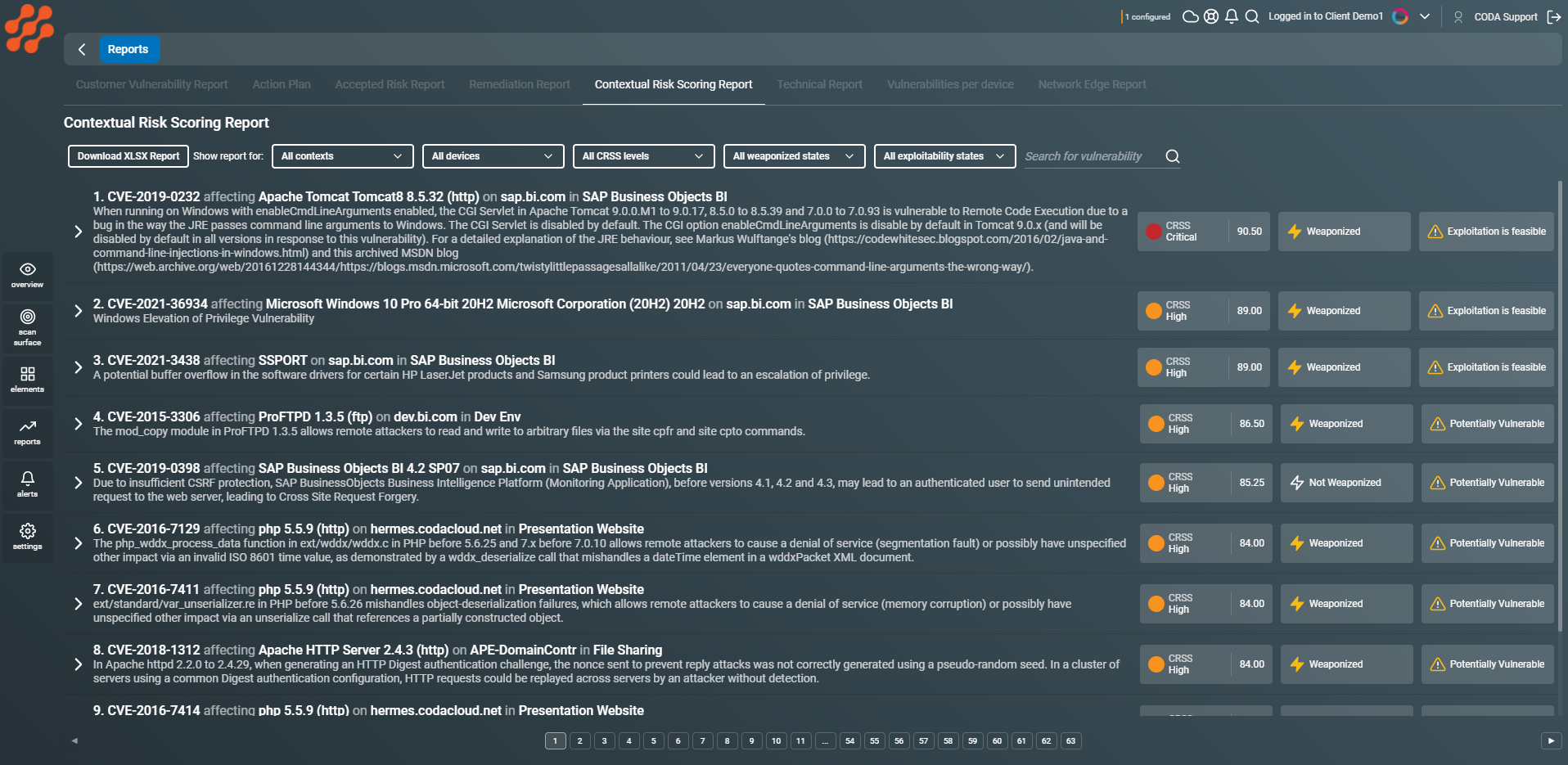The height and width of the screenshot is (765, 1568).
Task: Open the All weaponized states dropdown
Action: (x=794, y=156)
